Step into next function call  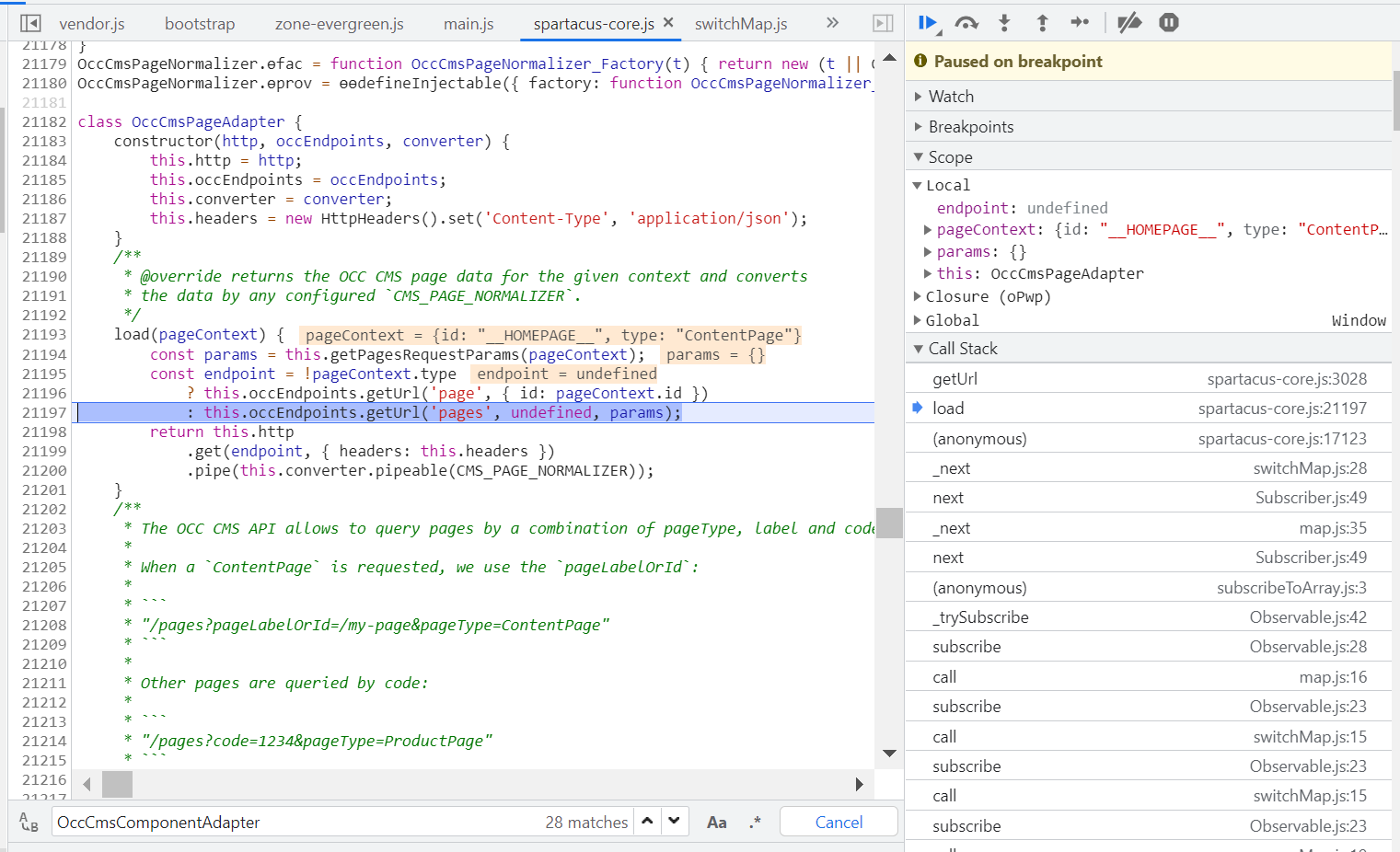pyautogui.click(x=1004, y=23)
